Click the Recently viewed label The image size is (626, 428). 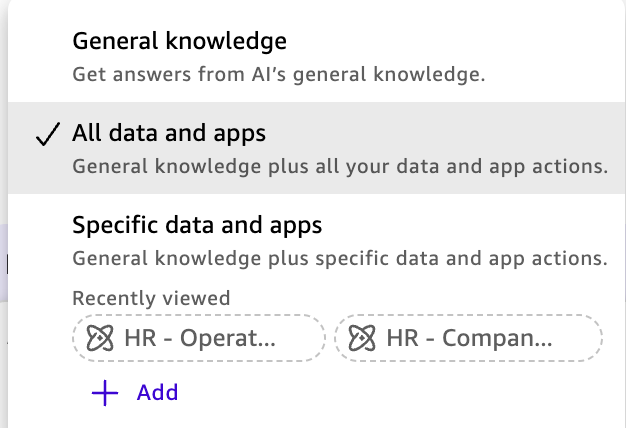[151, 298]
